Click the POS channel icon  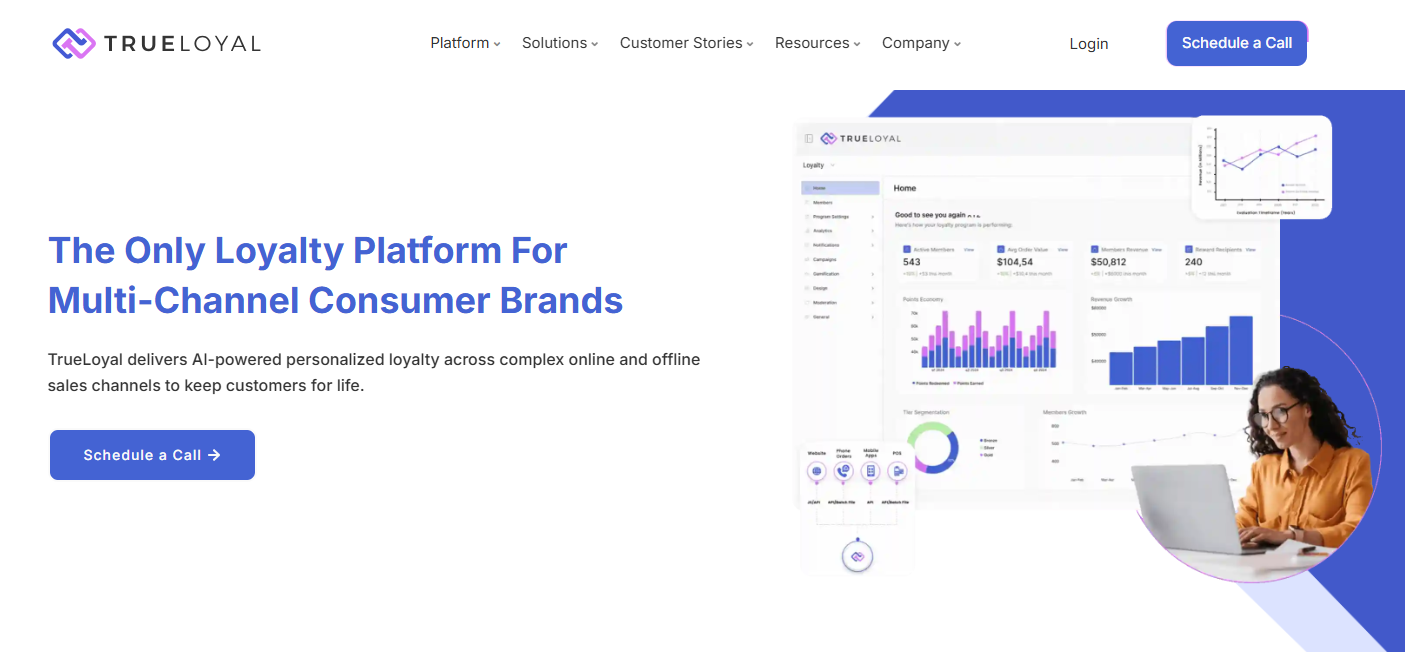pyautogui.click(x=898, y=471)
